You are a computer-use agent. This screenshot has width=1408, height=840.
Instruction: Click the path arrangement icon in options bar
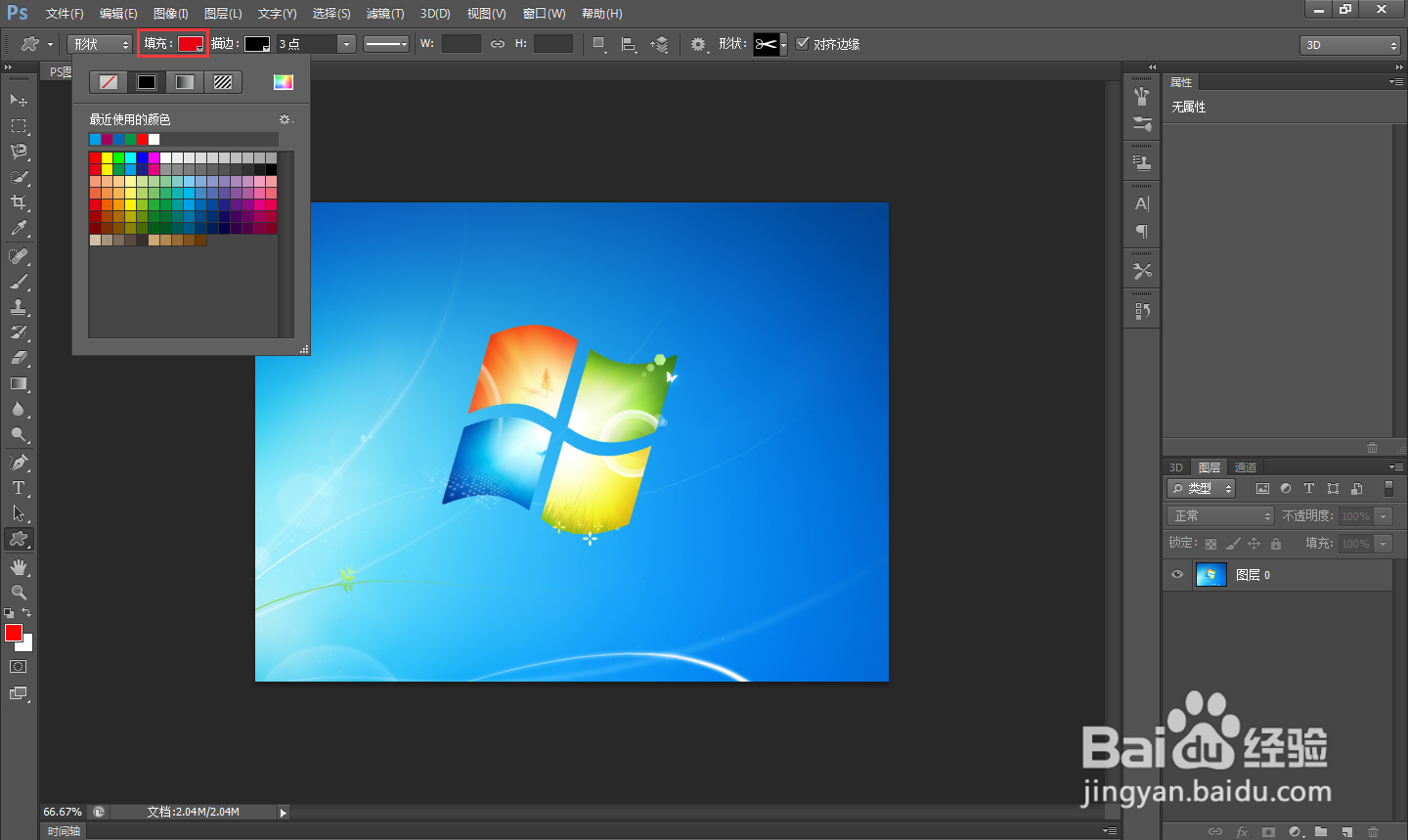[660, 44]
